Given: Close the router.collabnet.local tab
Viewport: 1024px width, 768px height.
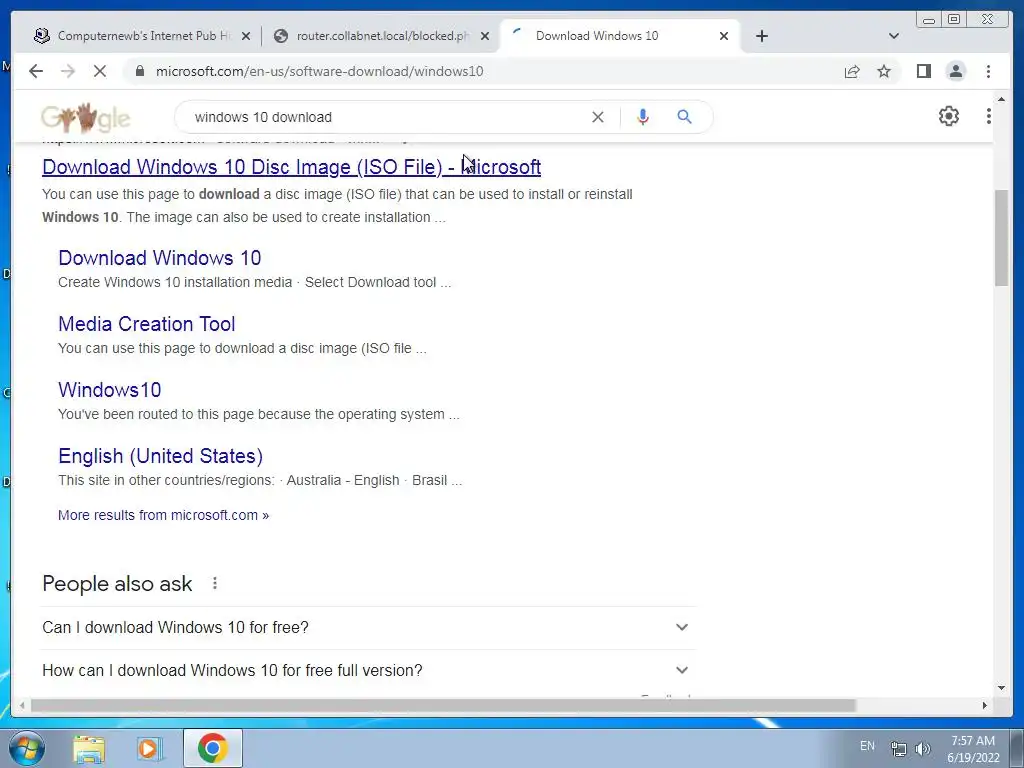Looking at the screenshot, I should point(485,36).
